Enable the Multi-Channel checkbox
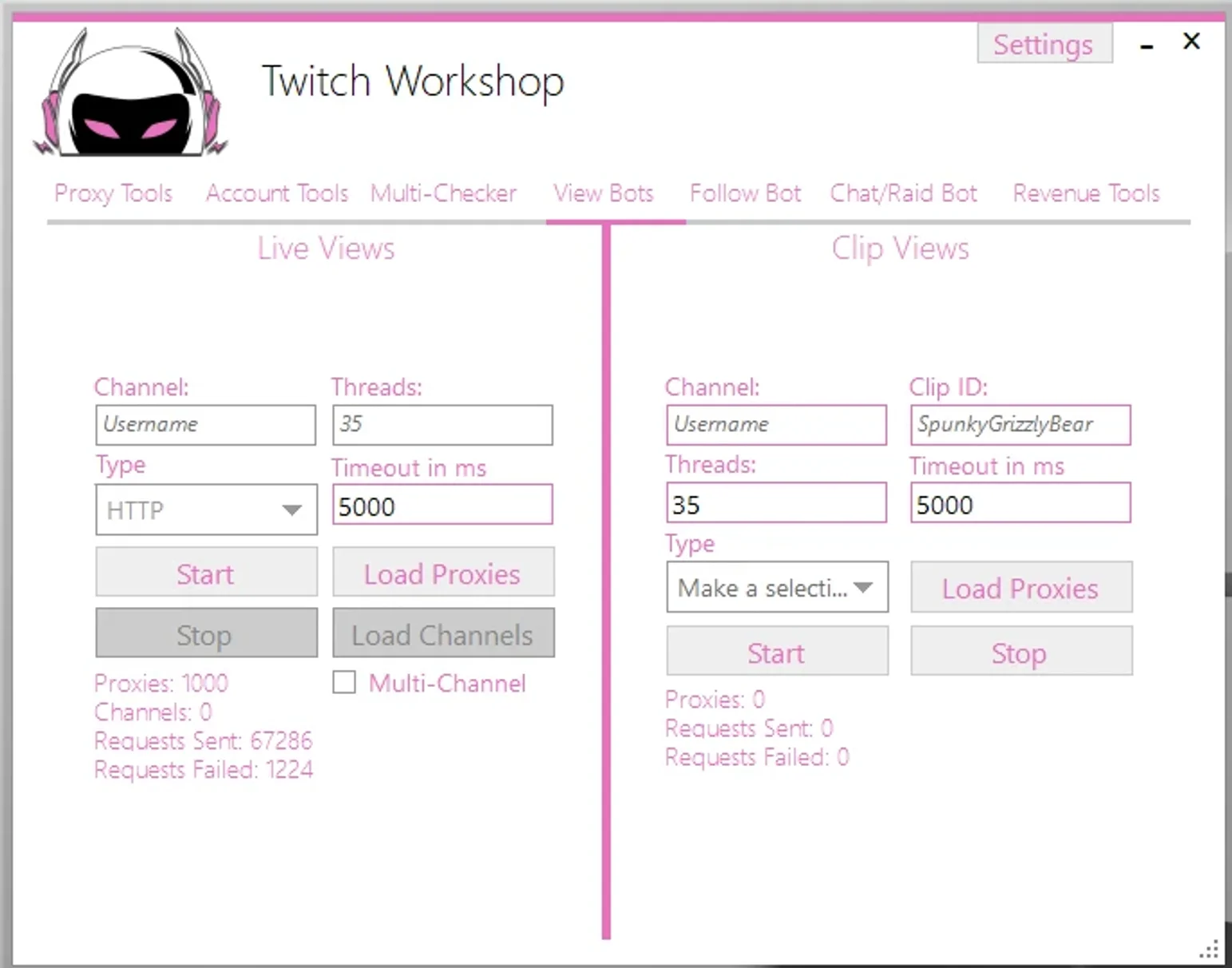 (344, 683)
